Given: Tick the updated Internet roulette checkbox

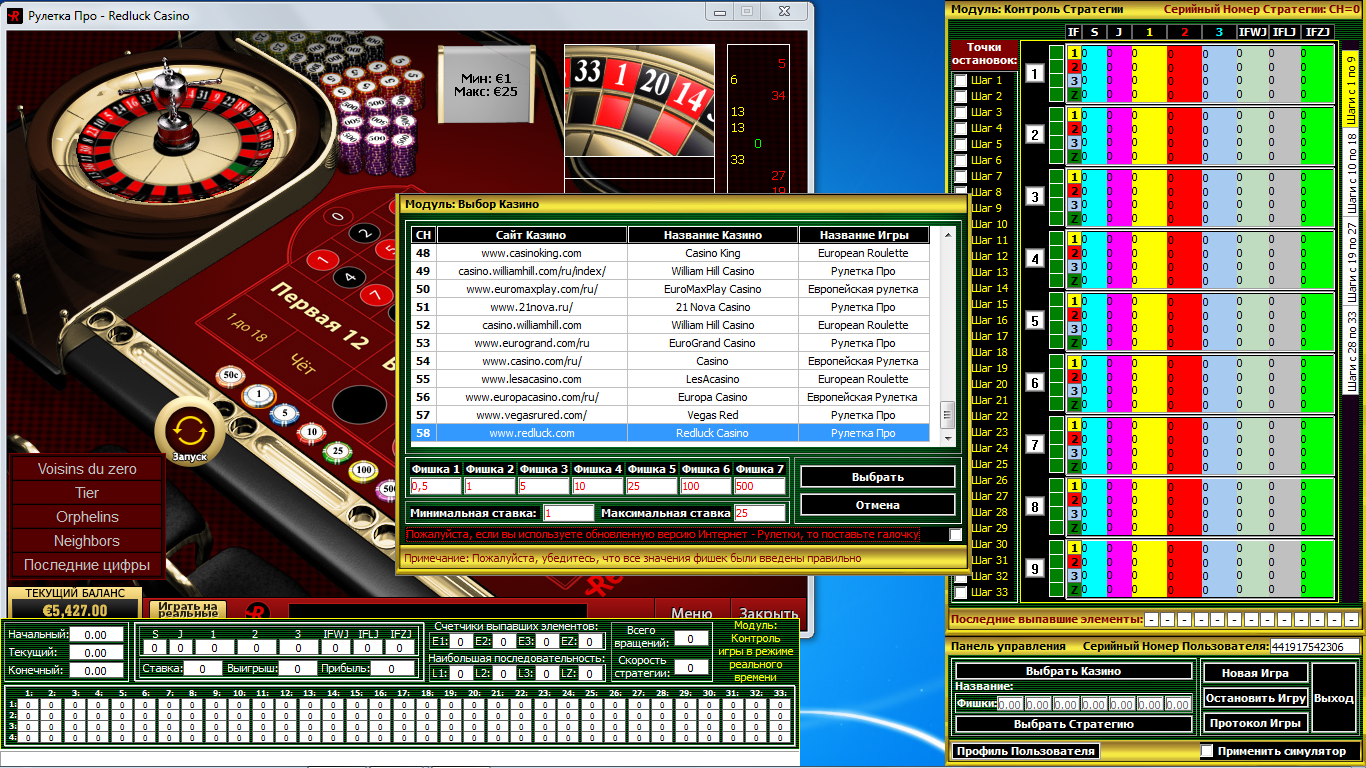Looking at the screenshot, I should pyautogui.click(x=956, y=535).
